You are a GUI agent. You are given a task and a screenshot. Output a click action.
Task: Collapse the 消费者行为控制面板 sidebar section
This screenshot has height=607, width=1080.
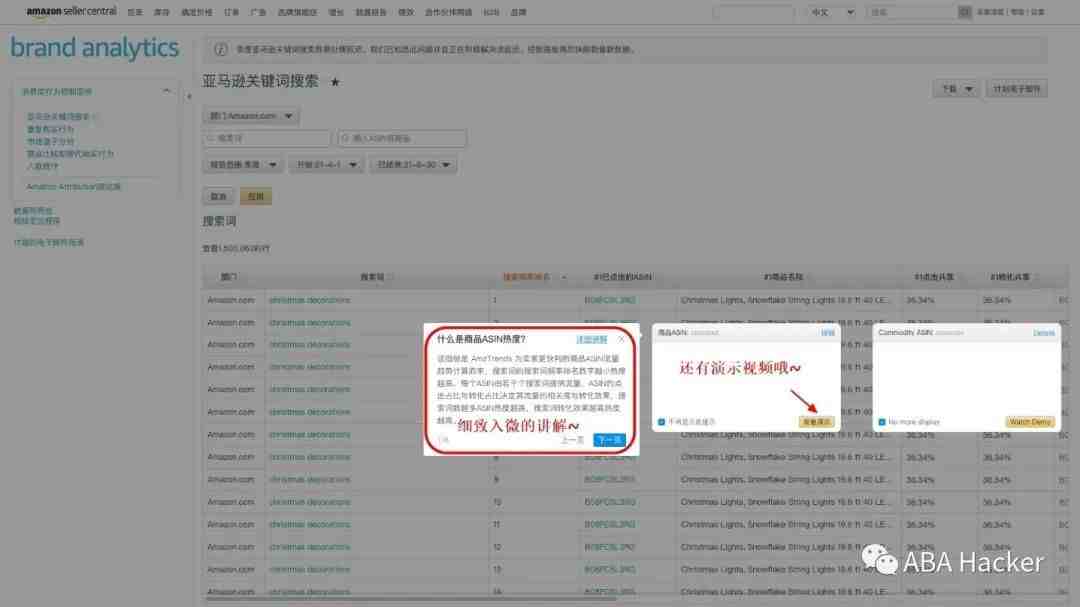coord(166,91)
